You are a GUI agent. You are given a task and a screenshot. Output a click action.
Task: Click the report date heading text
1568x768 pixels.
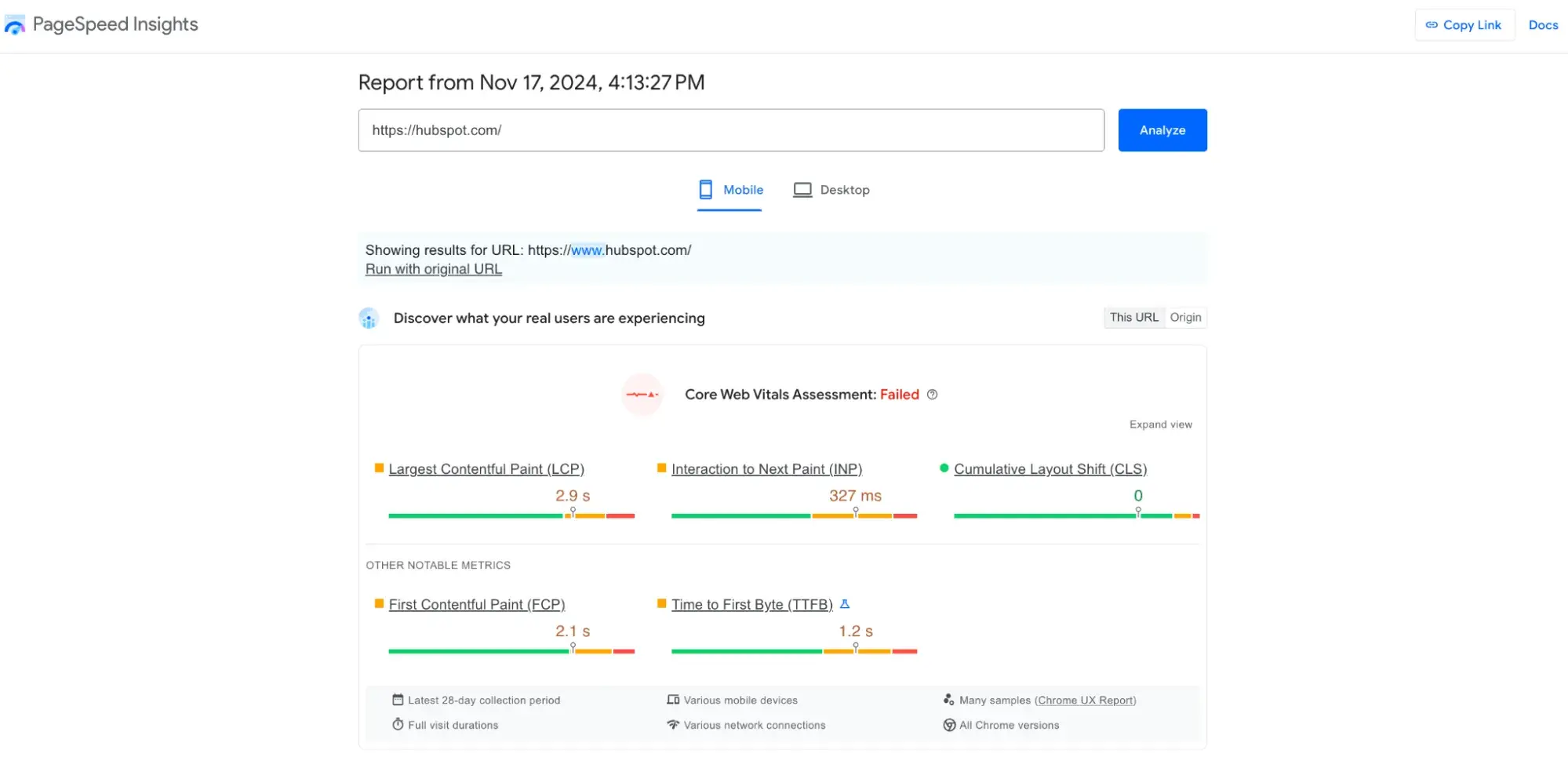531,82
